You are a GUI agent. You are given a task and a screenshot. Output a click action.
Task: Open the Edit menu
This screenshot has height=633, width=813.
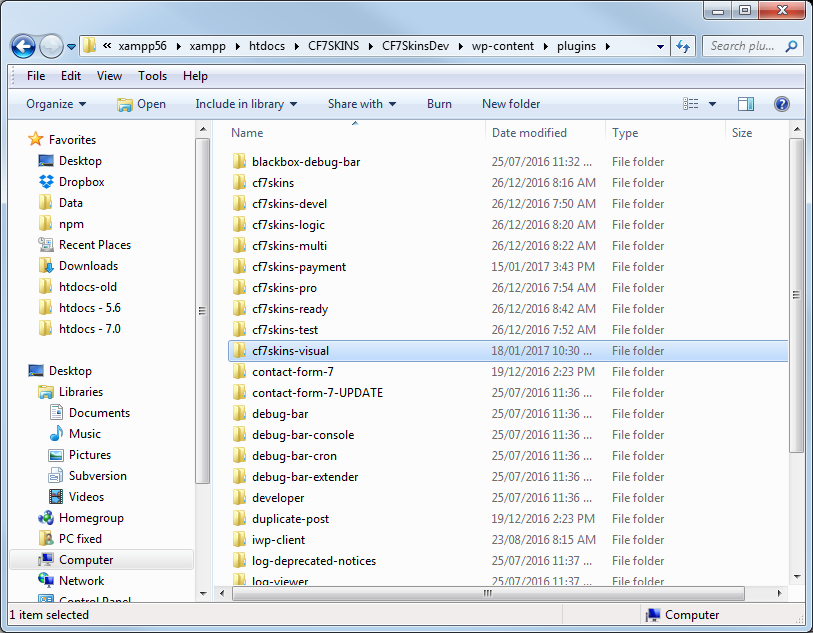[x=71, y=76]
